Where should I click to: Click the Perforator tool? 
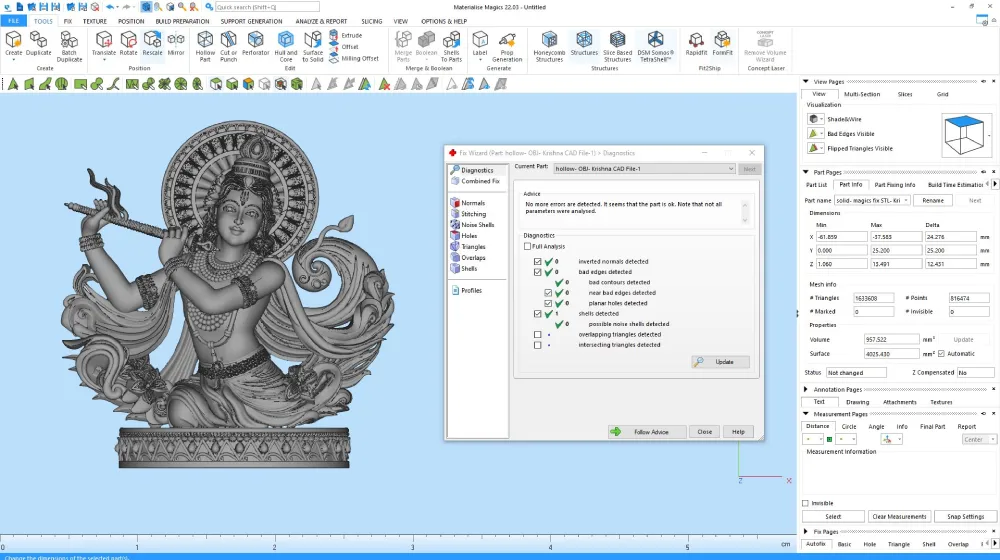(255, 44)
